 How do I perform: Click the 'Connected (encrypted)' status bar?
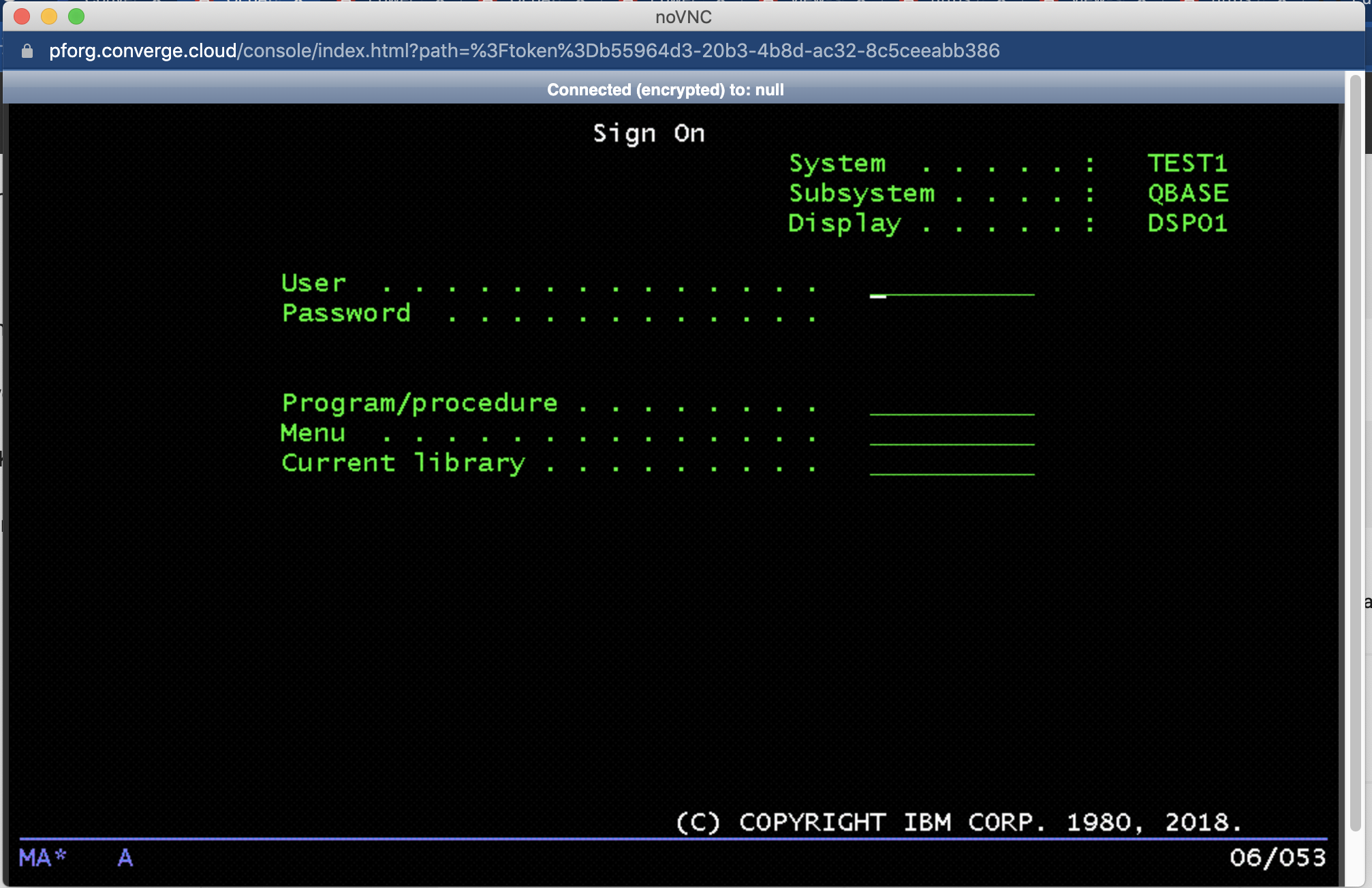pos(665,90)
